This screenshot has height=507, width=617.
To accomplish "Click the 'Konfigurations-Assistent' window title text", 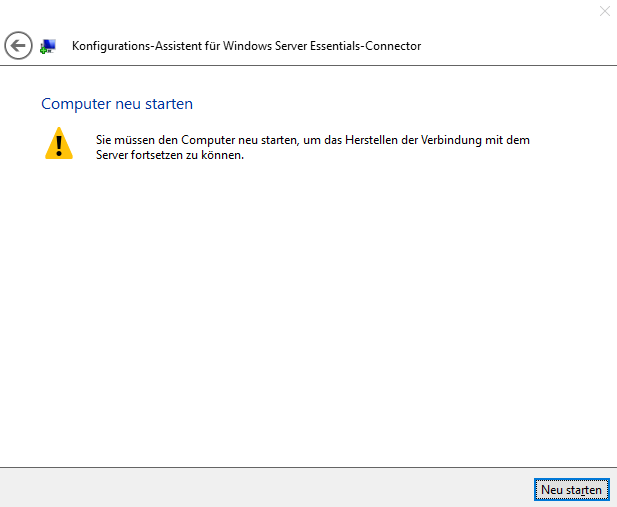I will click(246, 46).
